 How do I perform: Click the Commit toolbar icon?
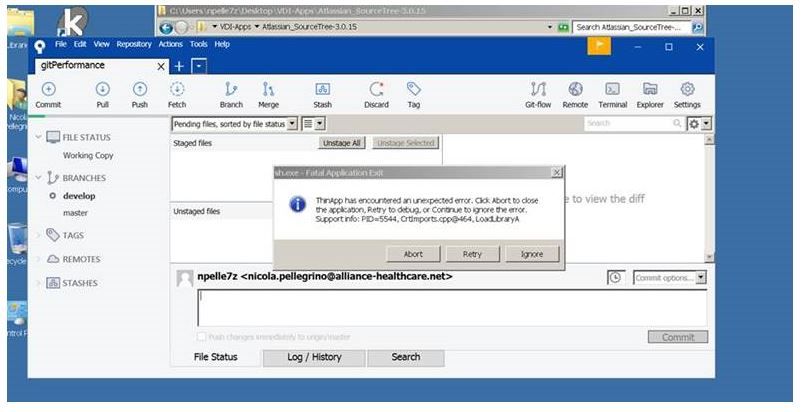pyautogui.click(x=48, y=90)
